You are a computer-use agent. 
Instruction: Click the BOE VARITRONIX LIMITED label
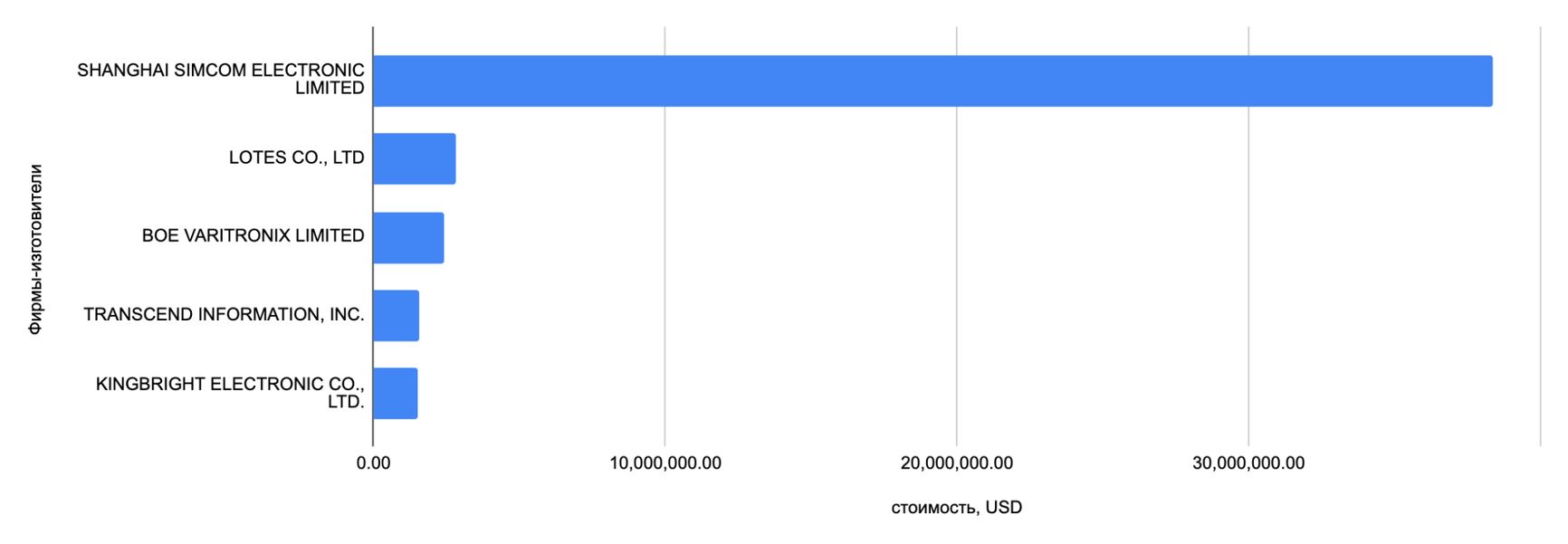(253, 235)
